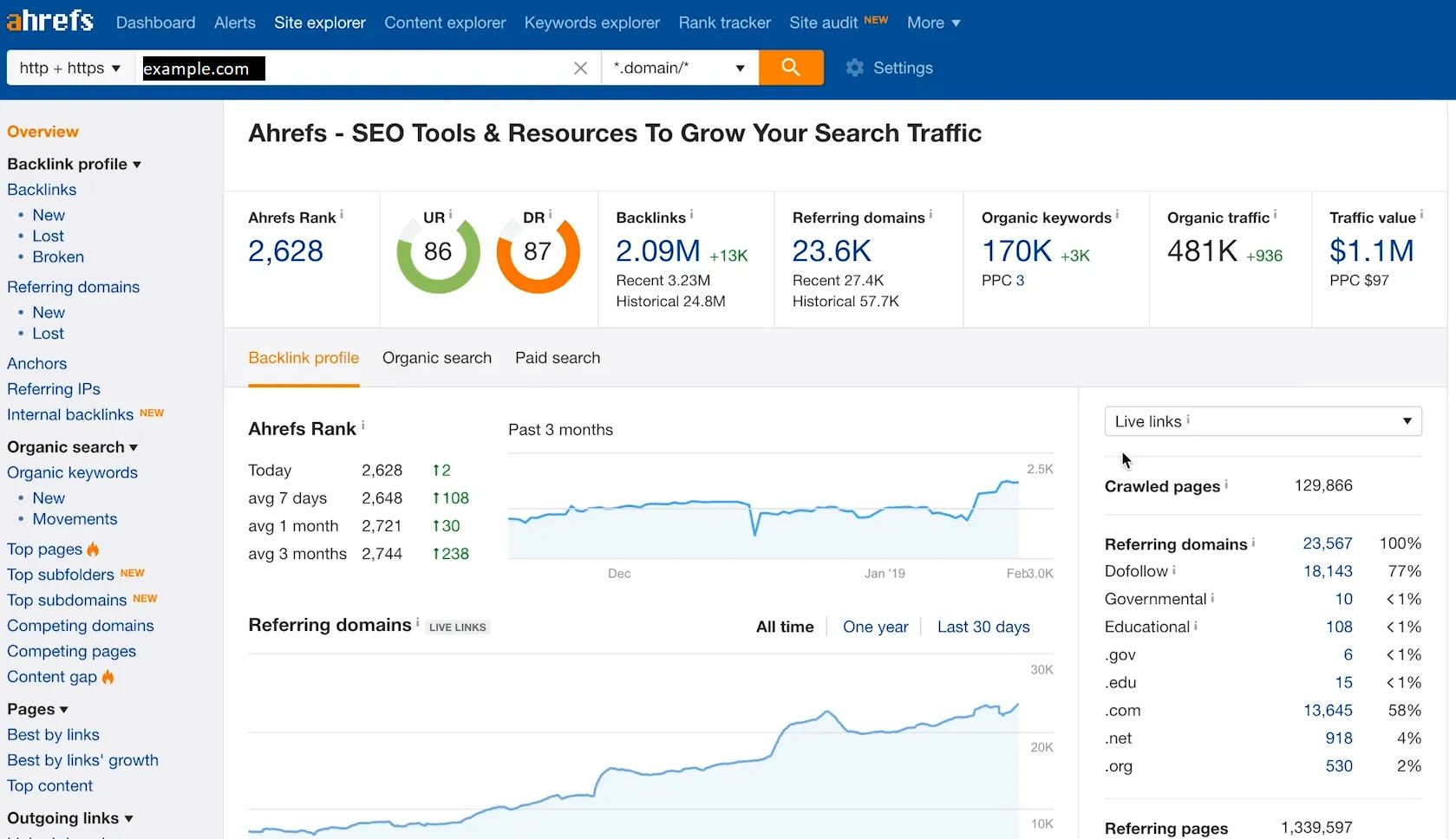
Task: Click the info icon beside Crawled pages
Action: [x=1226, y=485]
